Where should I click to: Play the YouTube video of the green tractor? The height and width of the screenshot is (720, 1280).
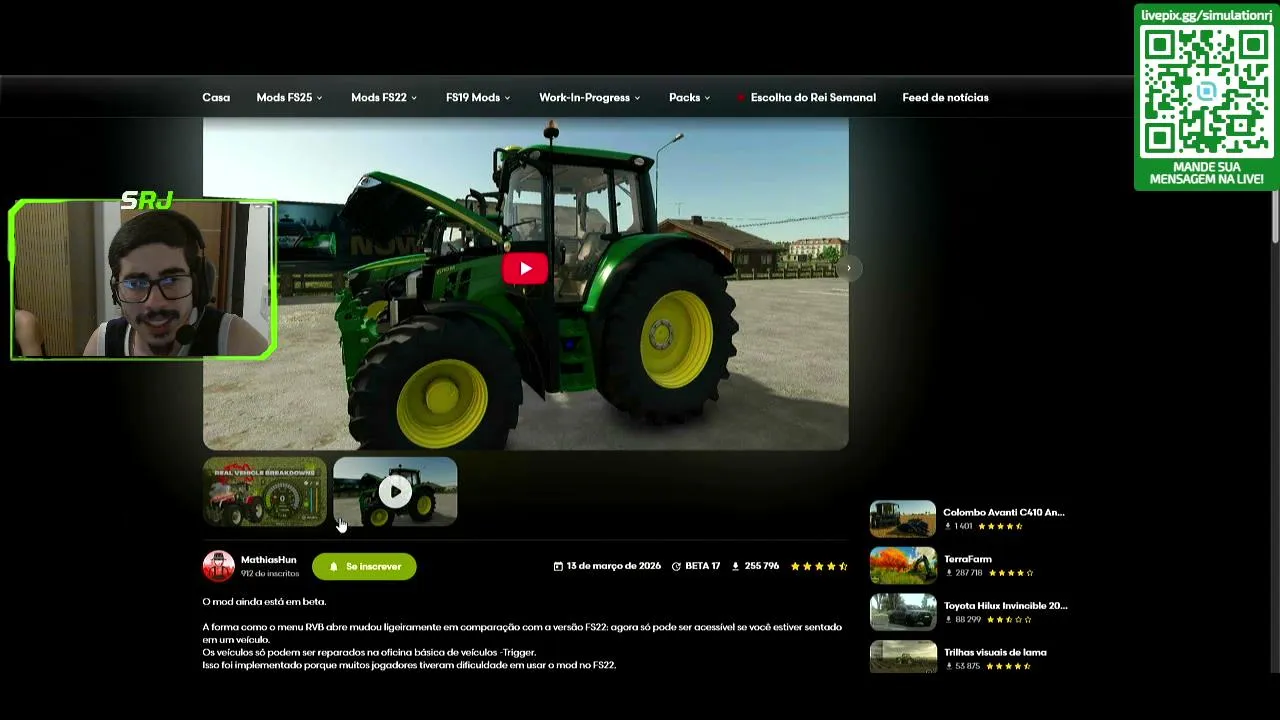pyautogui.click(x=525, y=268)
